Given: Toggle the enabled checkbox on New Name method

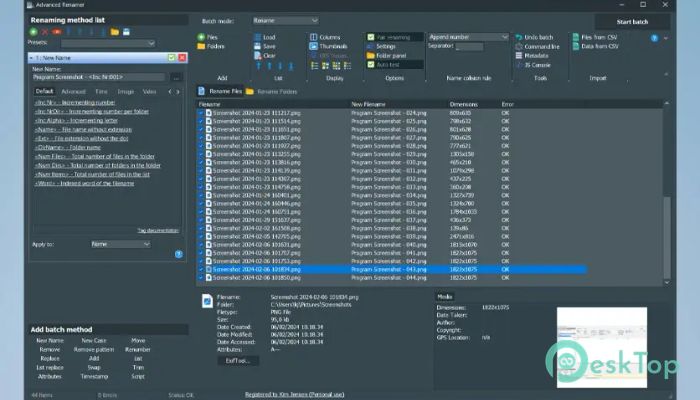Looking at the screenshot, I should click(x=171, y=58).
